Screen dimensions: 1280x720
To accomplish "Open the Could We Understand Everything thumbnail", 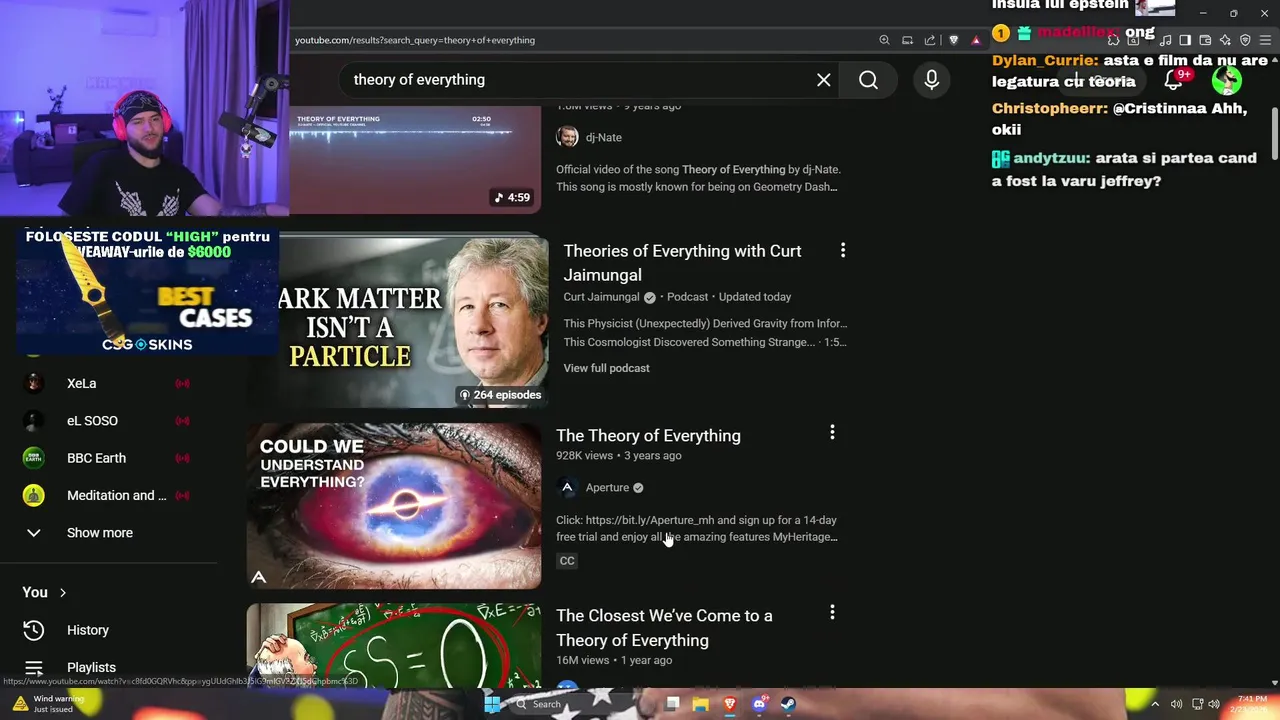I will (394, 506).
